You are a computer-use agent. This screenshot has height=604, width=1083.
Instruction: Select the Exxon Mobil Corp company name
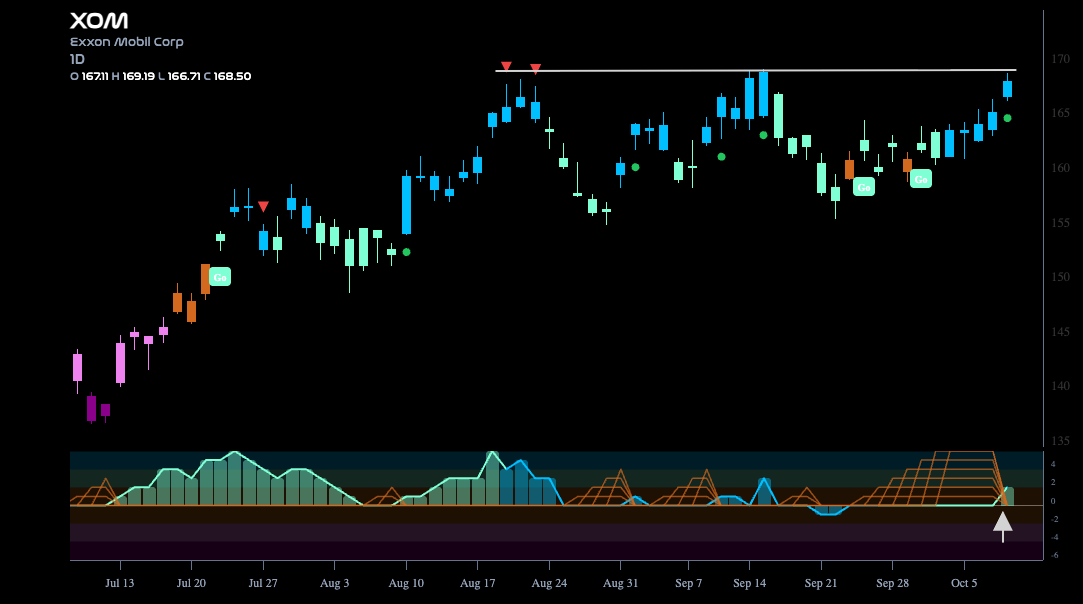pos(126,41)
